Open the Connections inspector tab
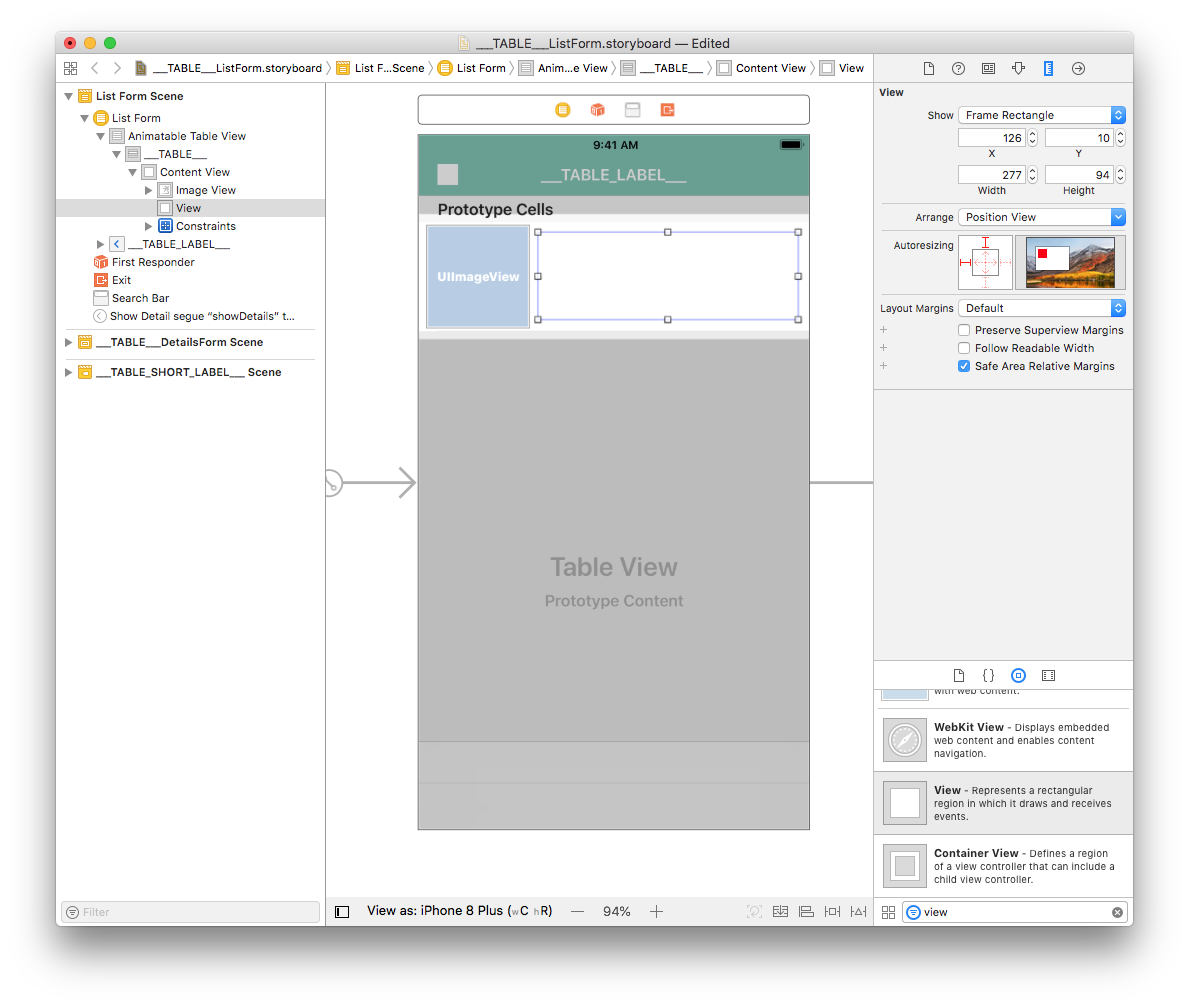Viewport: 1189px width, 1006px height. coord(1078,68)
